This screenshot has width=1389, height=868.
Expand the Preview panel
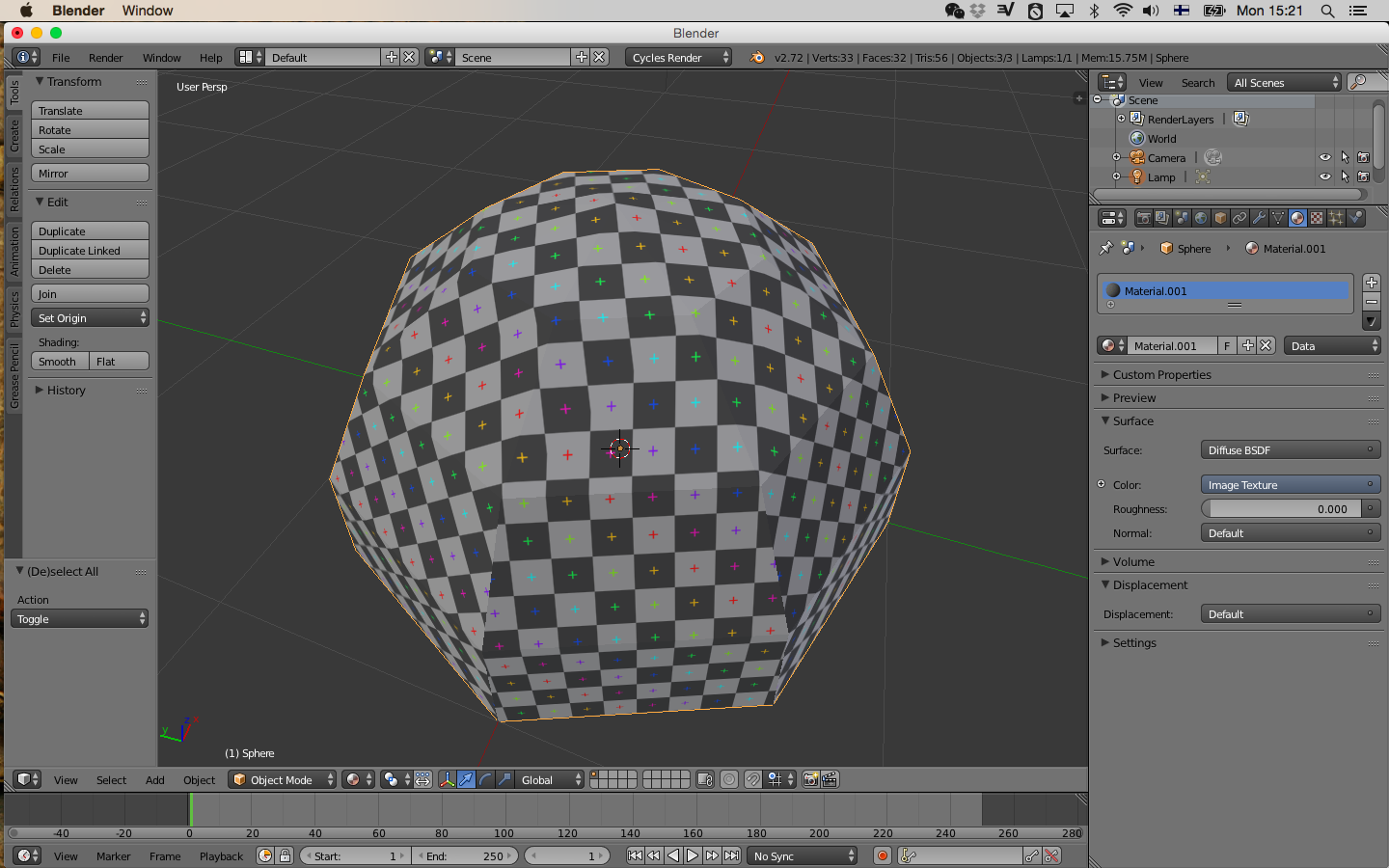click(1134, 397)
